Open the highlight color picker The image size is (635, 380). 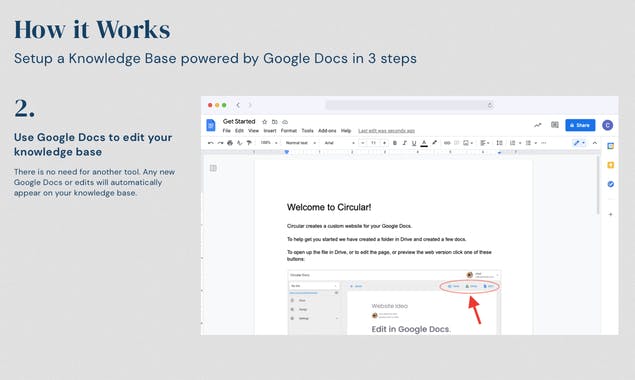pyautogui.click(x=435, y=143)
